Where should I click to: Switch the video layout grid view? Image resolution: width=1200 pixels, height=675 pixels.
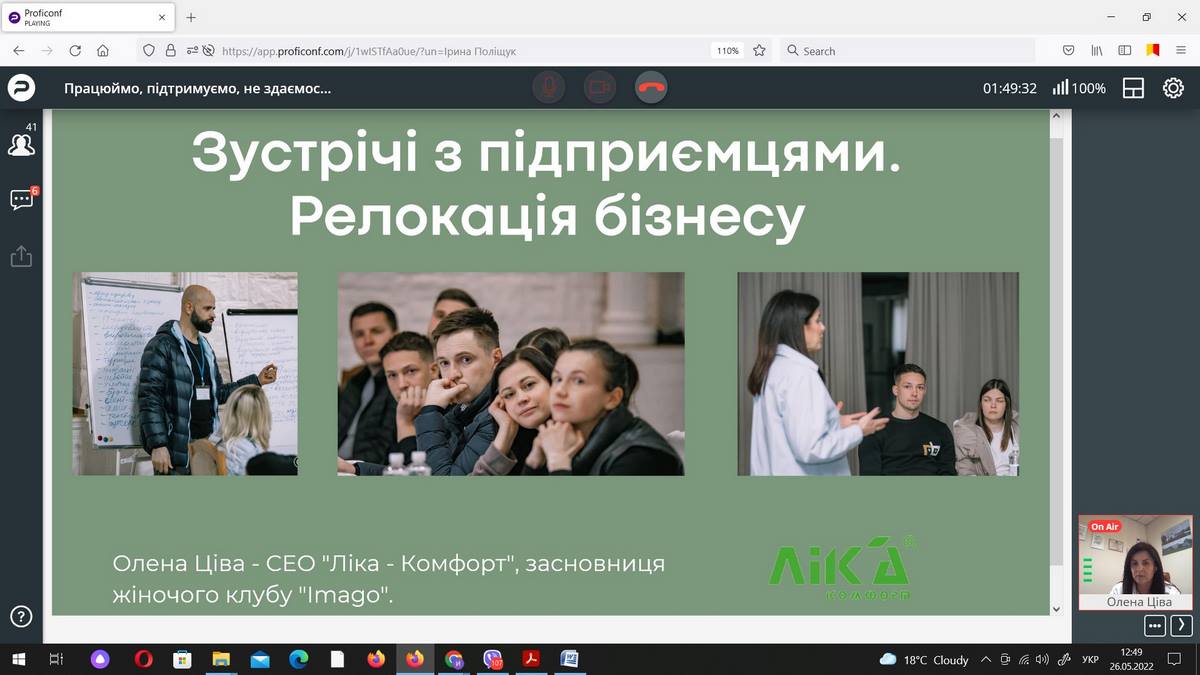tap(1133, 88)
